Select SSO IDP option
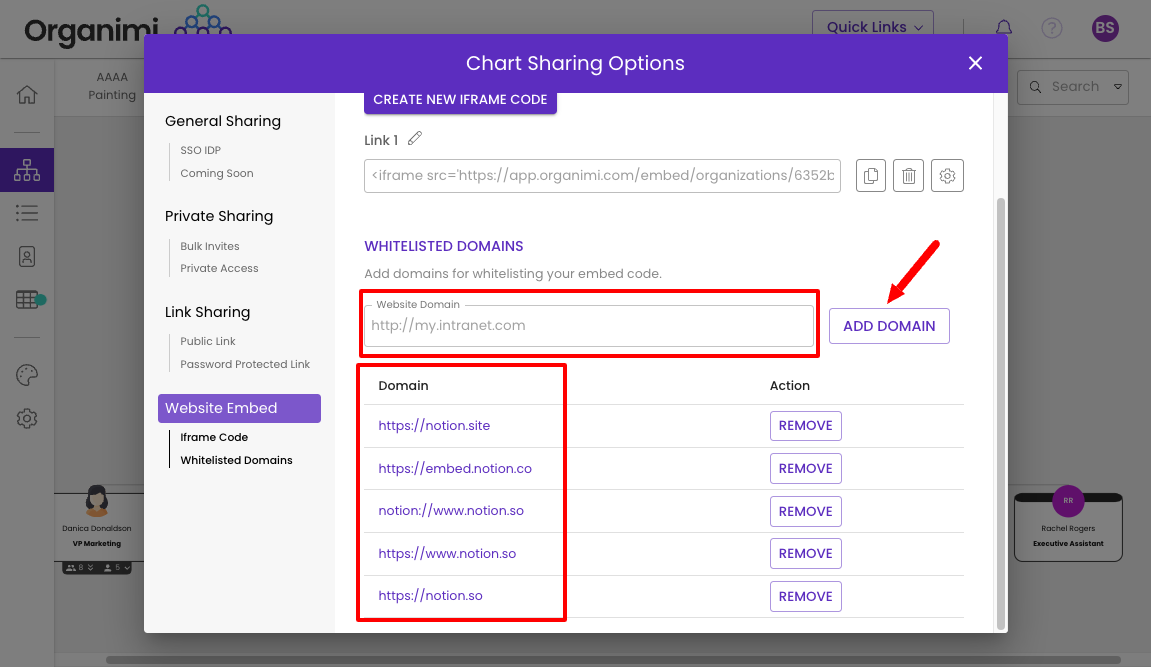1151x667 pixels. pyautogui.click(x=200, y=150)
